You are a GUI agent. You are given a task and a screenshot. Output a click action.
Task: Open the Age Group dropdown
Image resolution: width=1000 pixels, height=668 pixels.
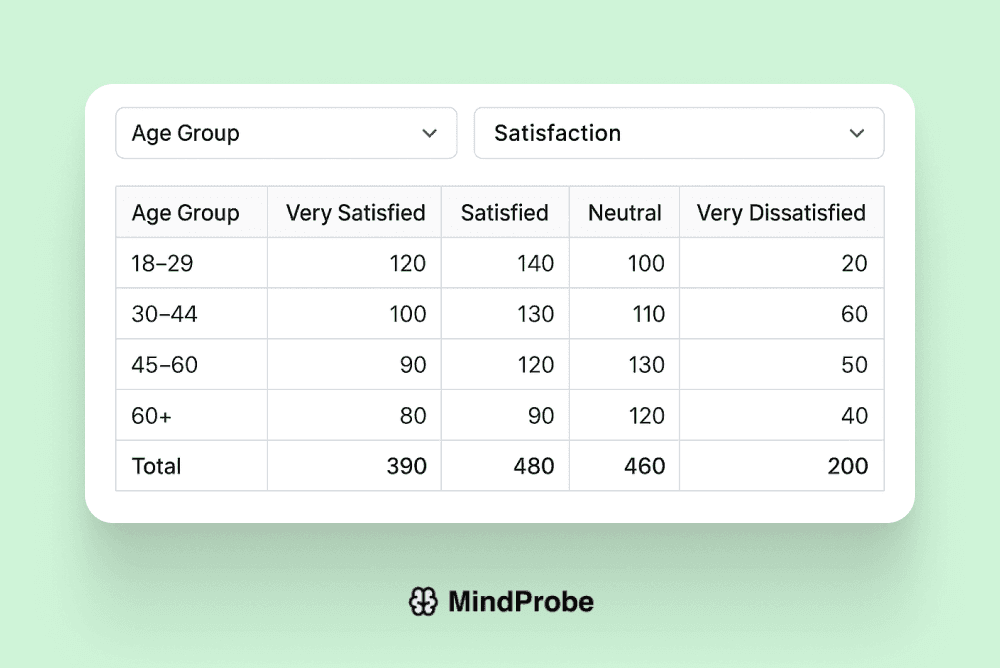pyautogui.click(x=286, y=133)
